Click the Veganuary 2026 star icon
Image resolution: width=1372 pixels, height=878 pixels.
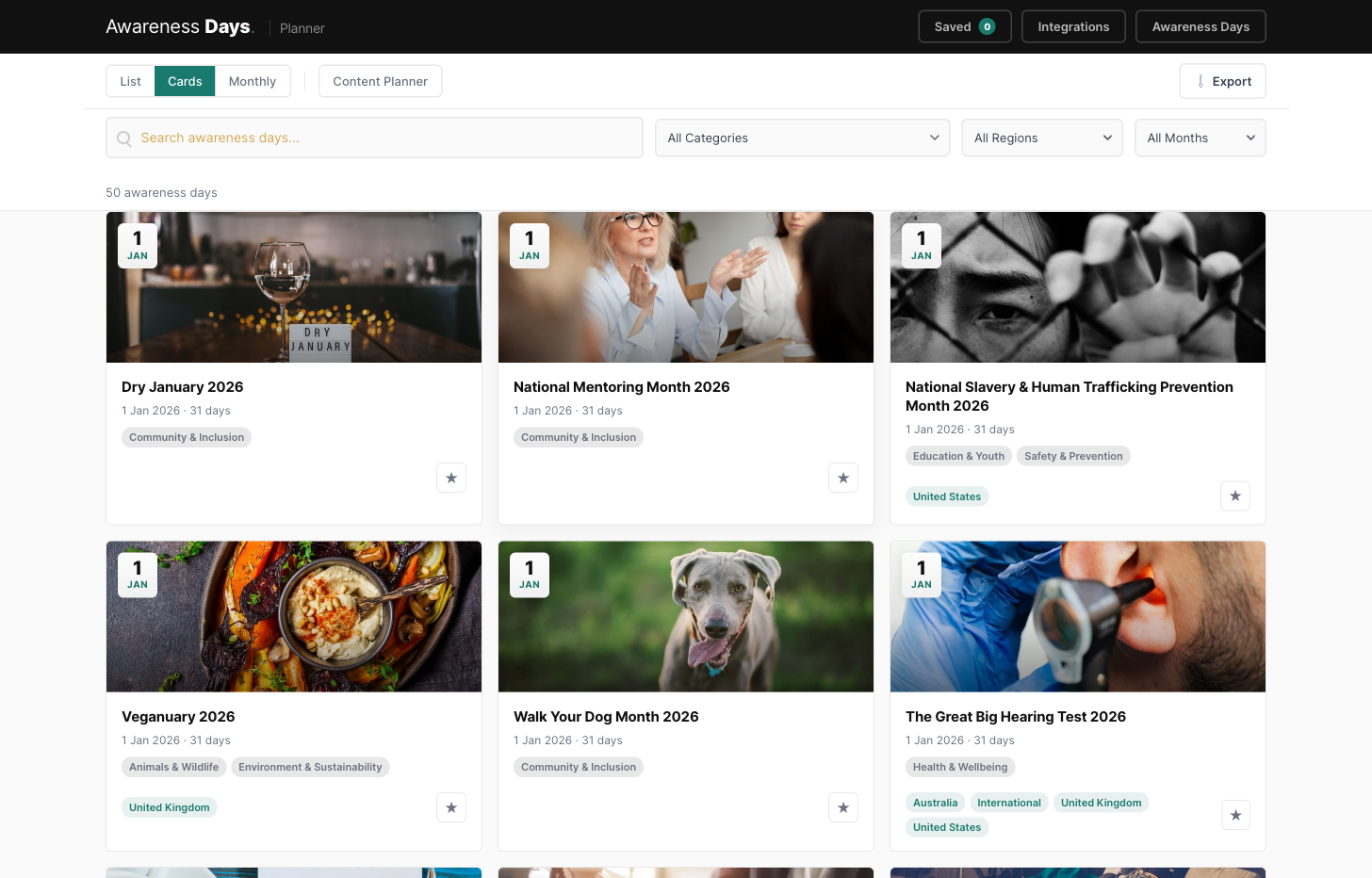point(451,807)
